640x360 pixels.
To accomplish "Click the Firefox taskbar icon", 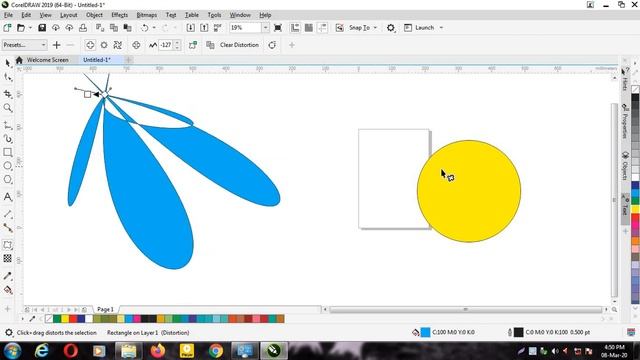I will point(157,351).
